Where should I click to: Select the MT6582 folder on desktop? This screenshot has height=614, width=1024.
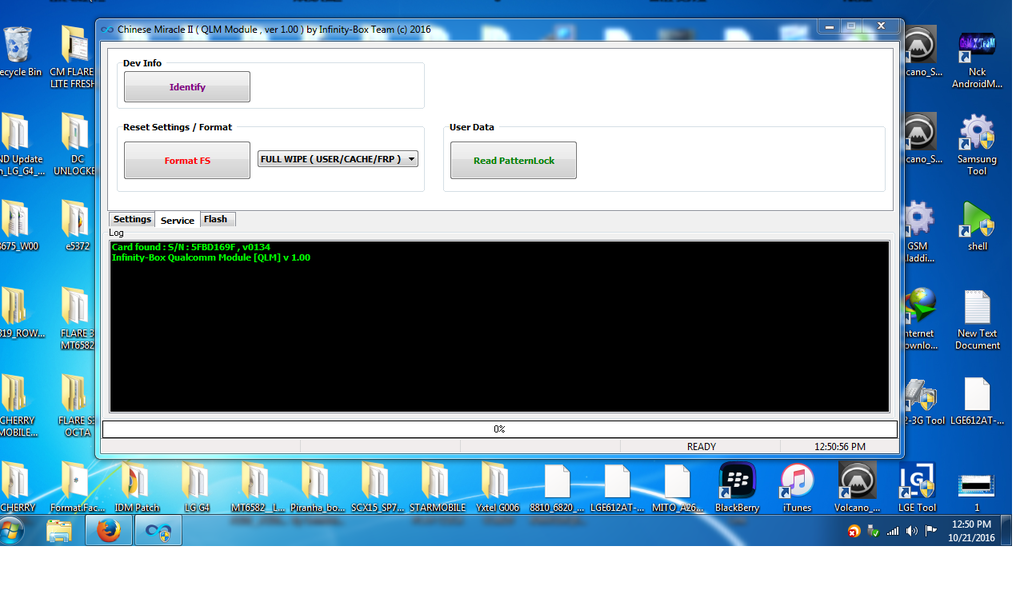pos(257,487)
